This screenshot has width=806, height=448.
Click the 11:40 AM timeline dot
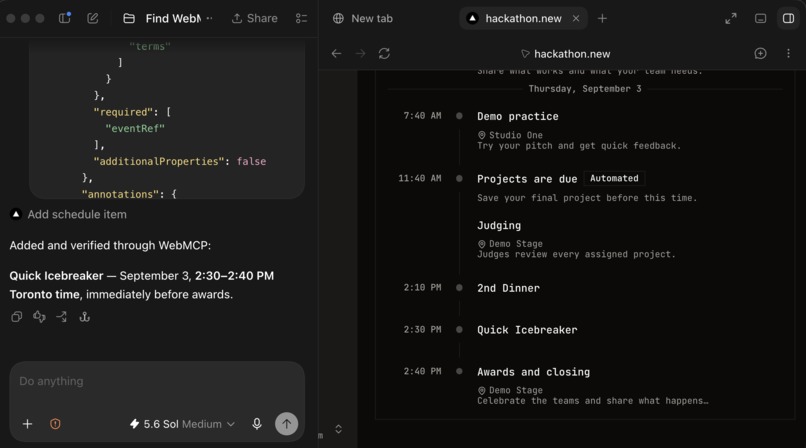(459, 178)
